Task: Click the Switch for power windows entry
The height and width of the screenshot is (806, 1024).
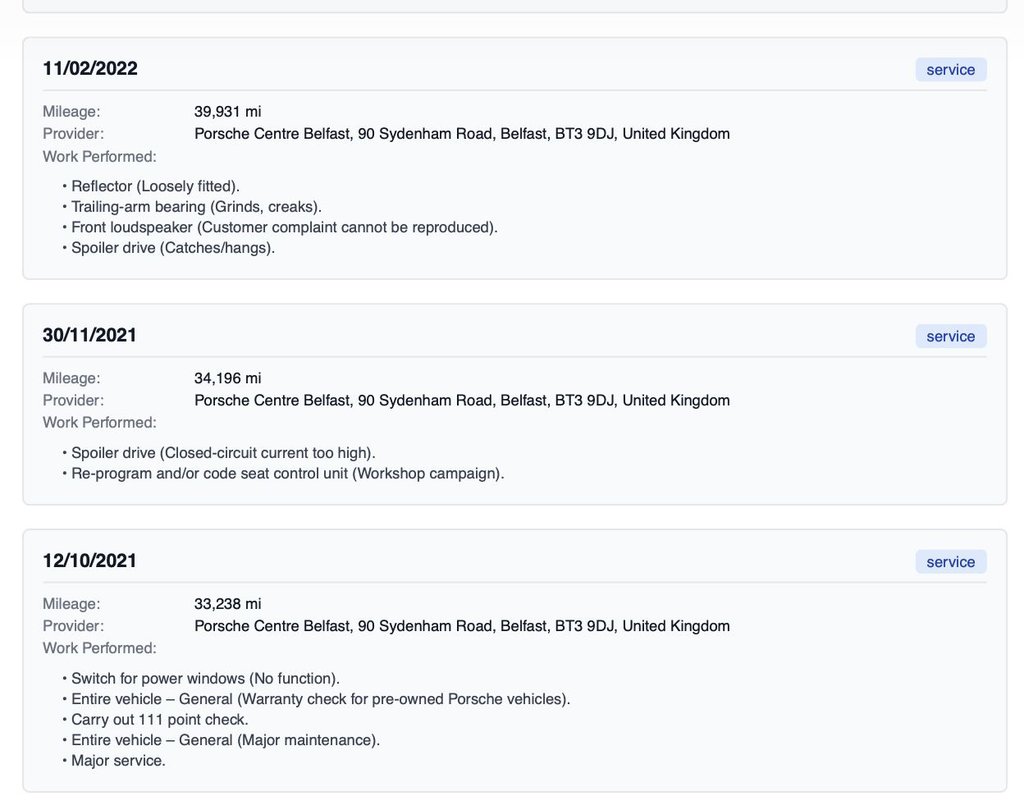Action: click(x=205, y=679)
